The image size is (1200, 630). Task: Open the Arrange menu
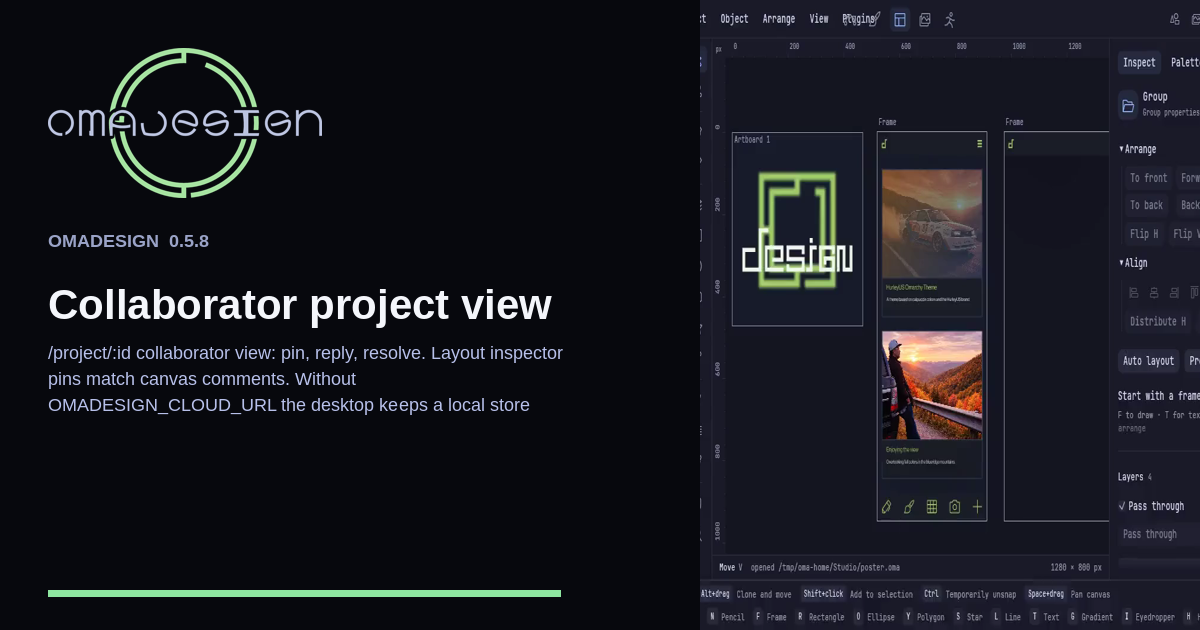pyautogui.click(x=779, y=19)
